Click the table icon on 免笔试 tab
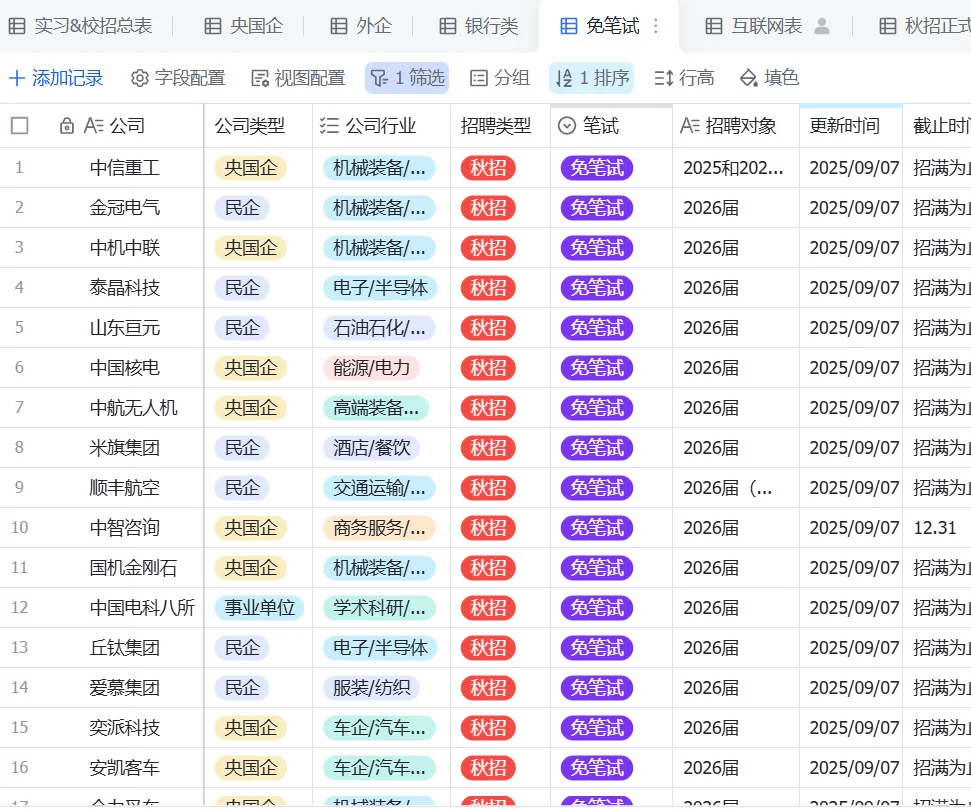This screenshot has width=971, height=811. [x=568, y=26]
